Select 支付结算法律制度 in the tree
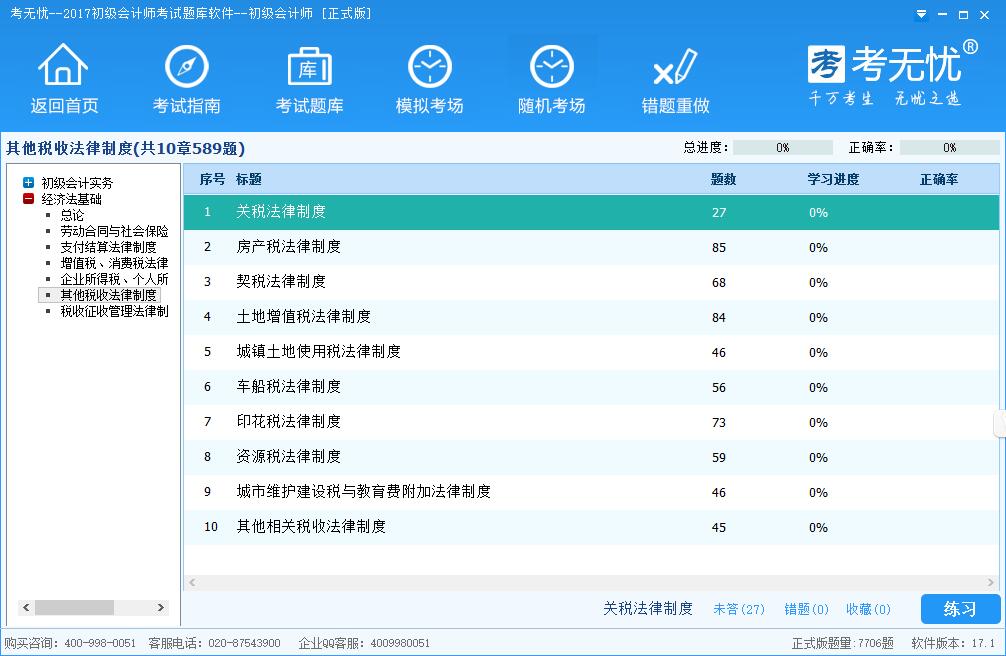 pyautogui.click(x=108, y=247)
